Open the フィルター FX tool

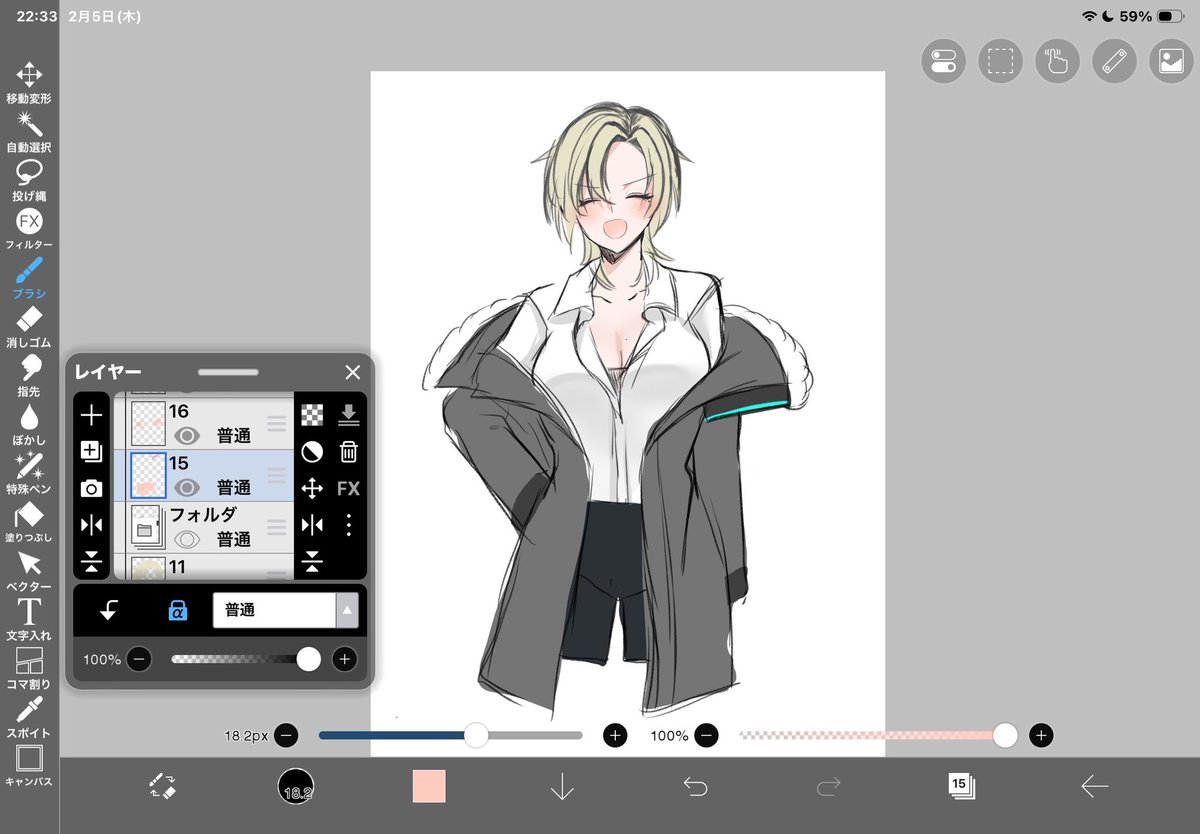click(29, 230)
